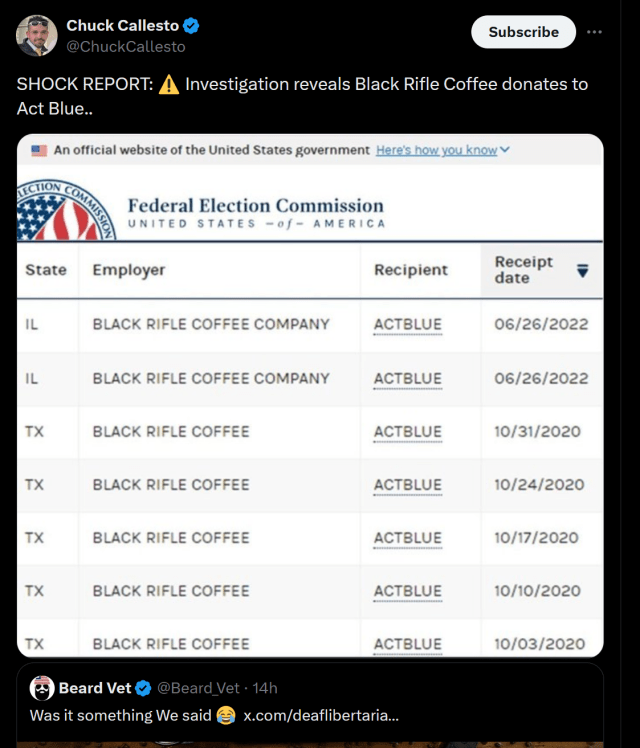Select the Recipient column header

pyautogui.click(x=411, y=270)
